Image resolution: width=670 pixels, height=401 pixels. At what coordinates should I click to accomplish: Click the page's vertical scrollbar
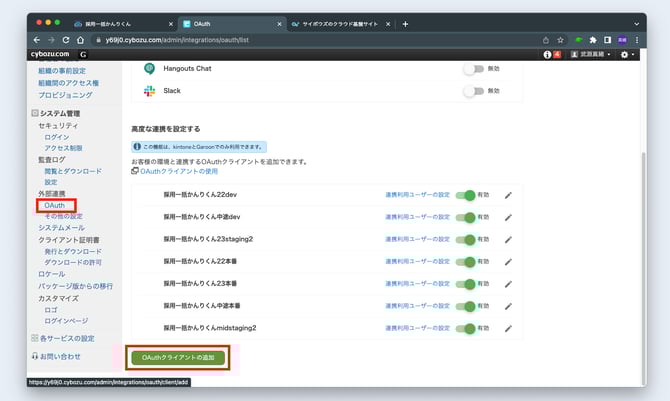point(642,200)
